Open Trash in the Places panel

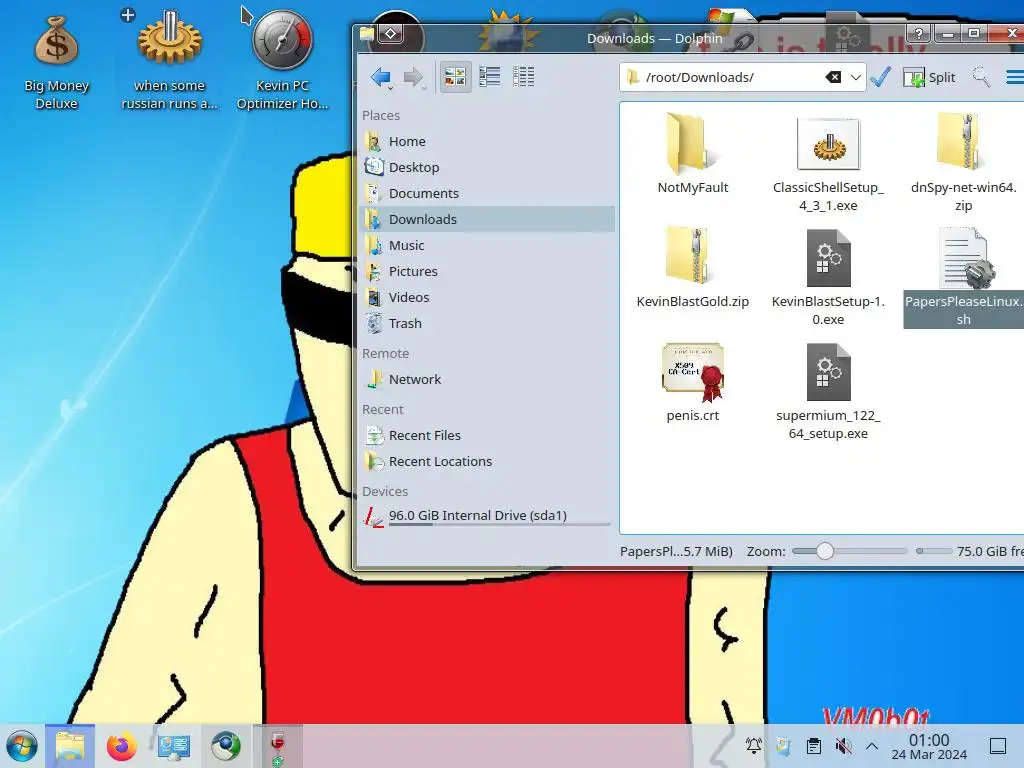[488, 324]
